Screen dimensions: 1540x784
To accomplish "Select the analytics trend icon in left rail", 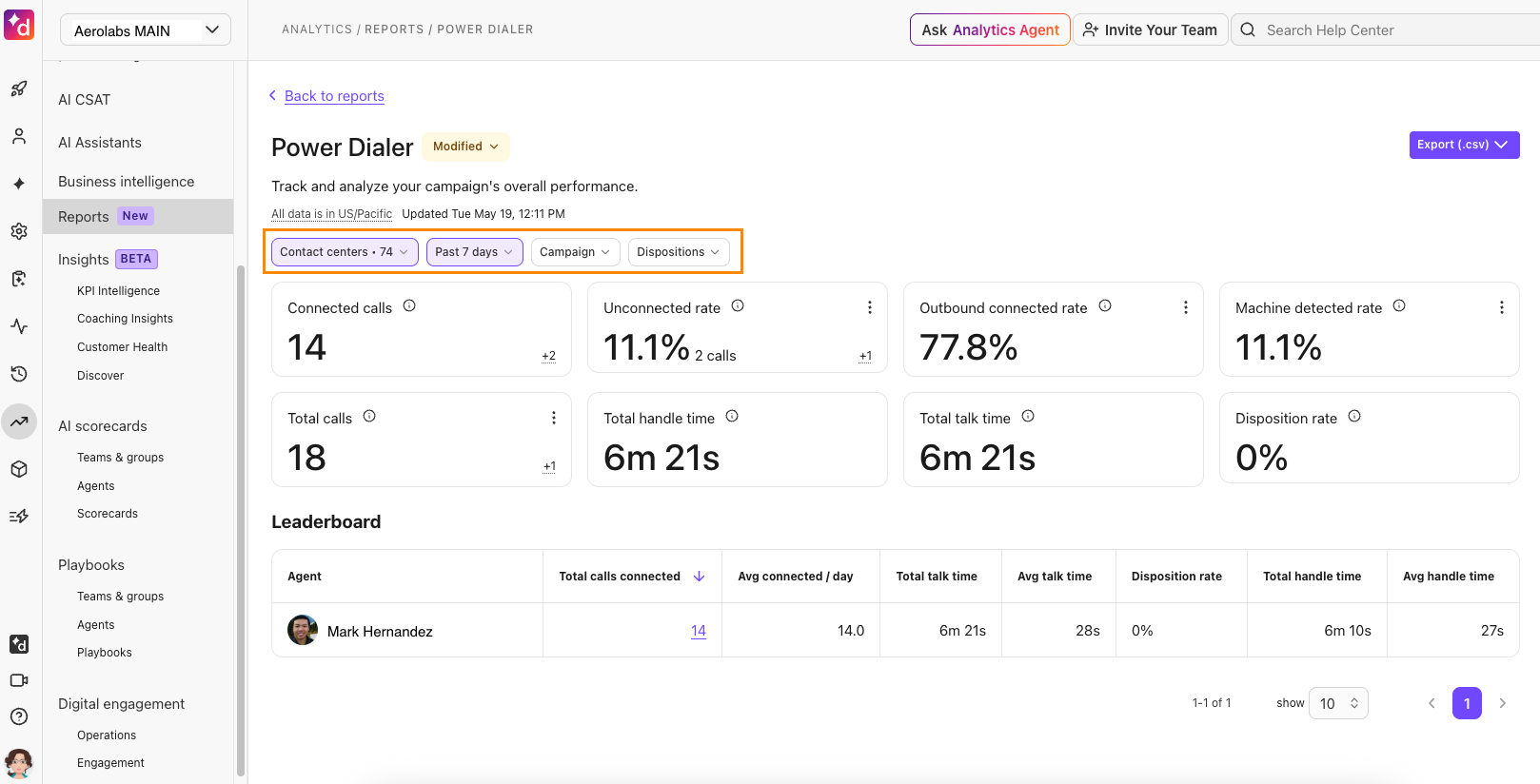I will coord(19,421).
